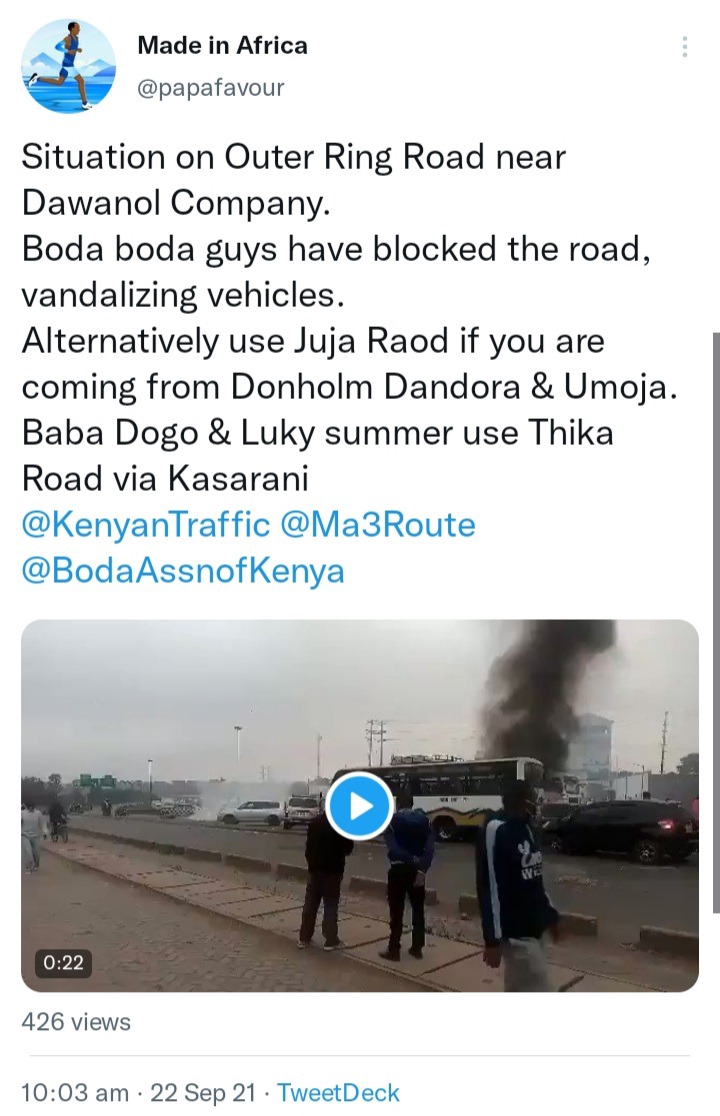Click the 'Road via Kasarani' tweet text

point(165,479)
